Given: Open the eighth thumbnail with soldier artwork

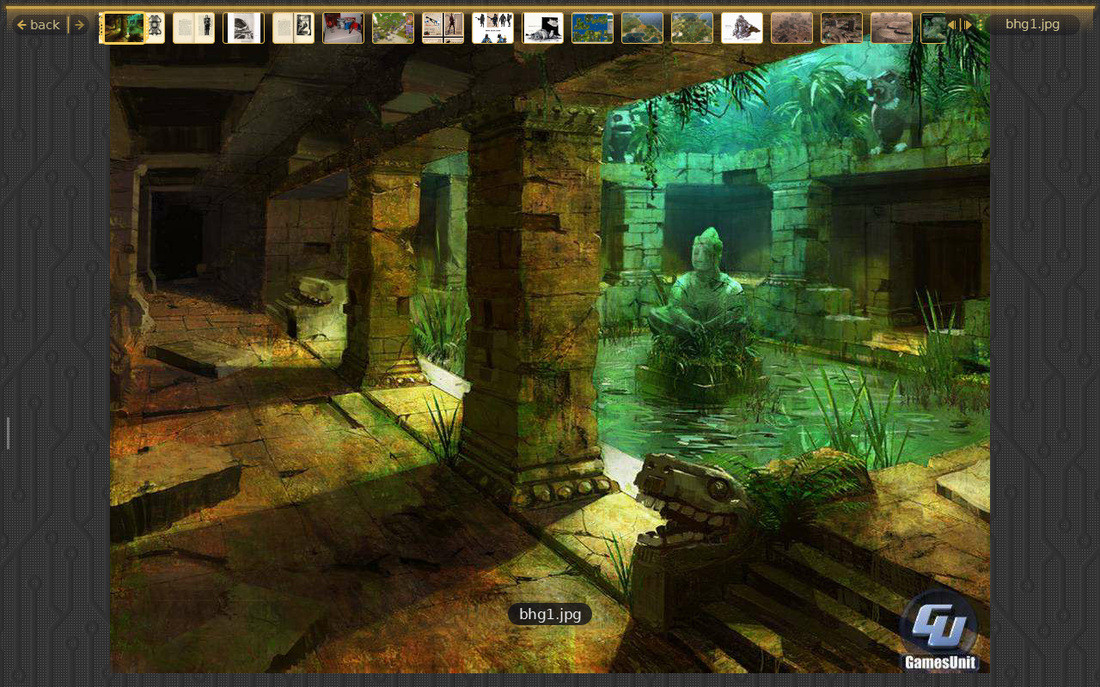Looking at the screenshot, I should point(443,28).
